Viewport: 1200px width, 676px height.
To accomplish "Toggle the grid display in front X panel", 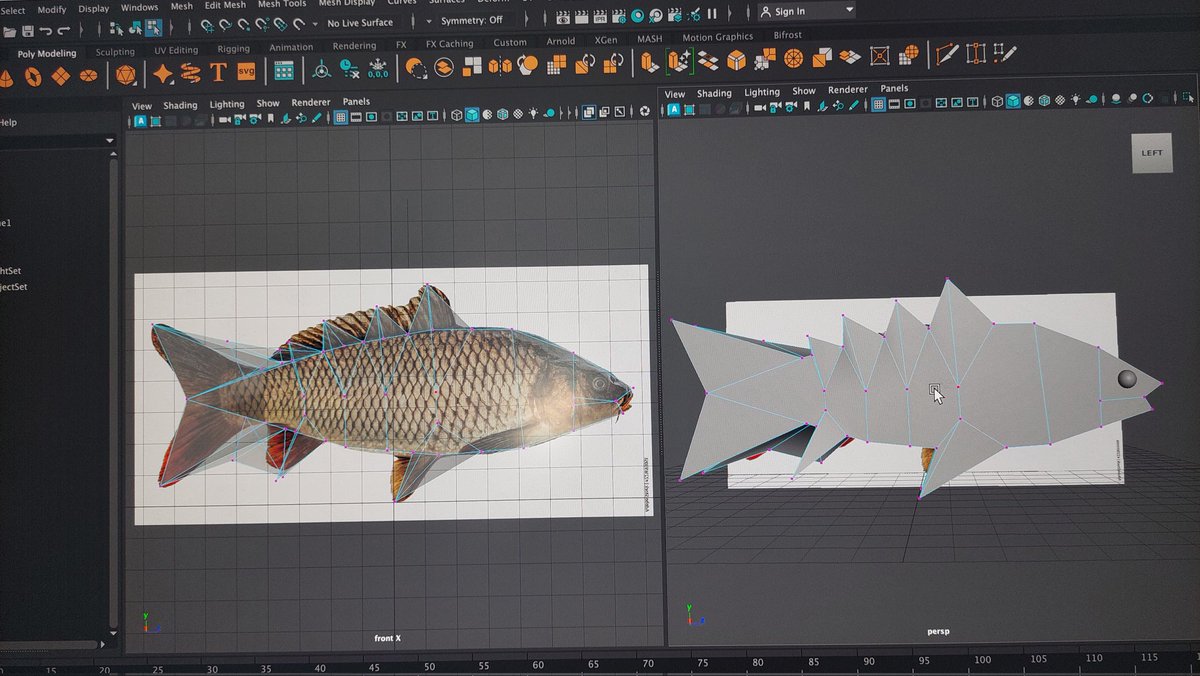I will point(340,117).
